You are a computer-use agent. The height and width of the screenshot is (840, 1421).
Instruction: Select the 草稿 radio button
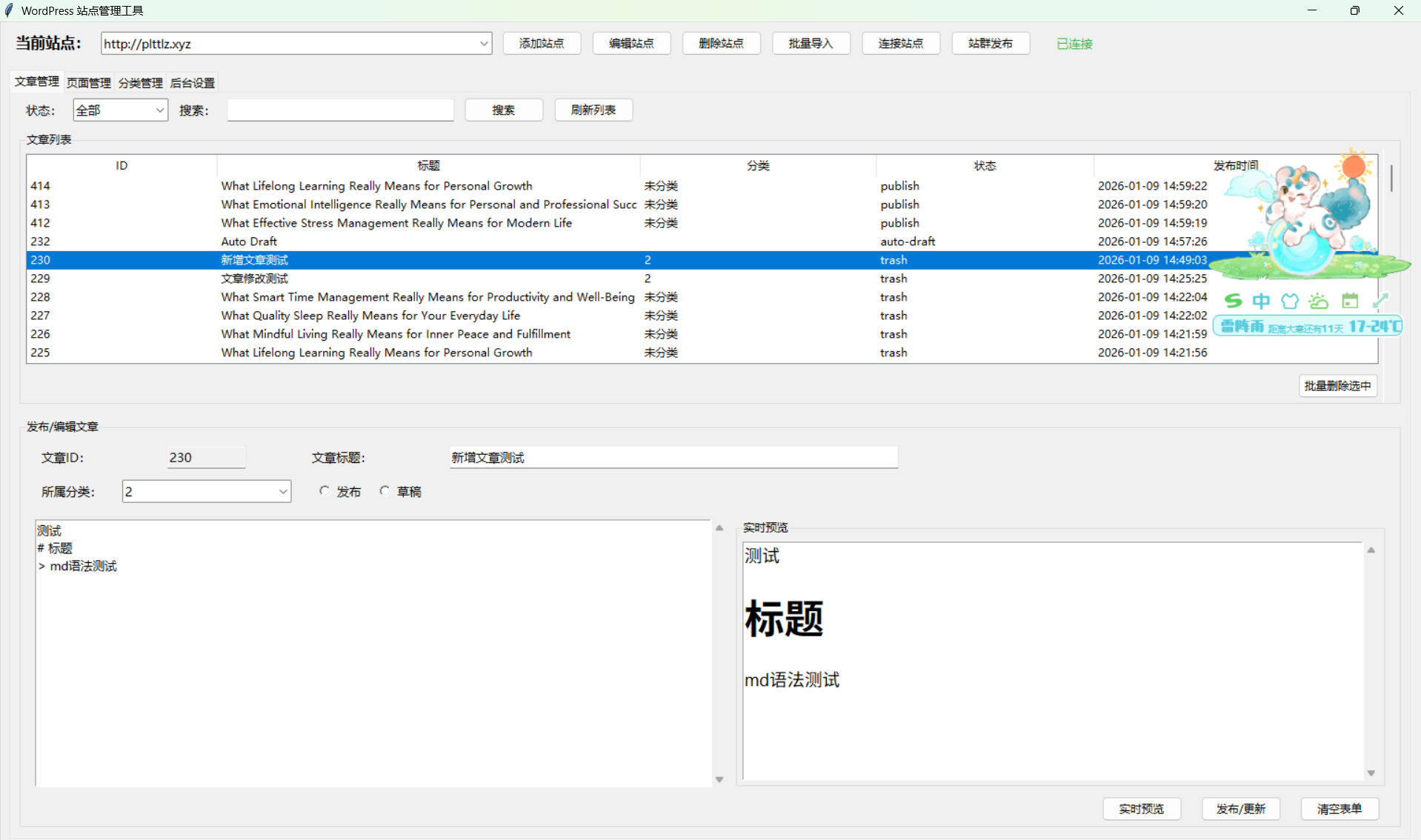(385, 491)
